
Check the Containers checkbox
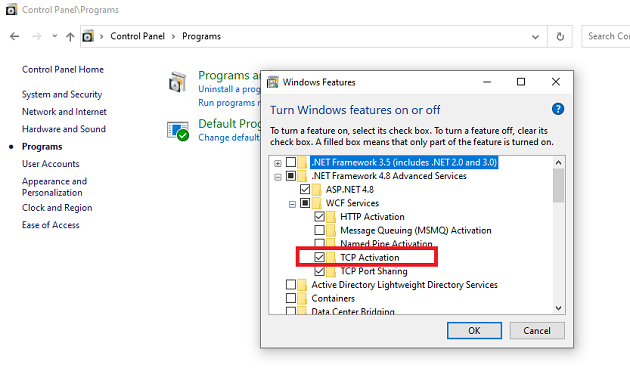pyautogui.click(x=291, y=298)
